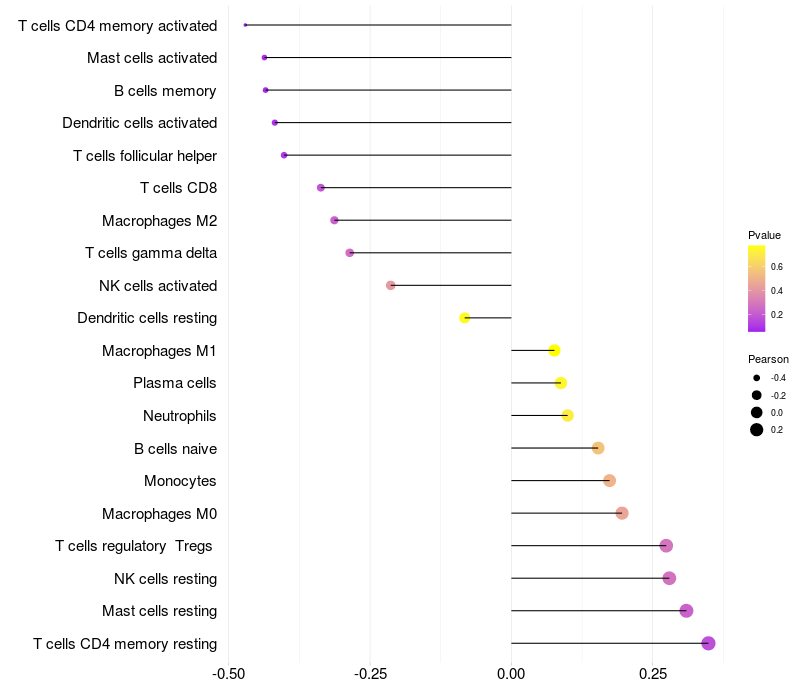Select the Pearson 0.0 legend circle
The image size is (800, 700).
[756, 412]
